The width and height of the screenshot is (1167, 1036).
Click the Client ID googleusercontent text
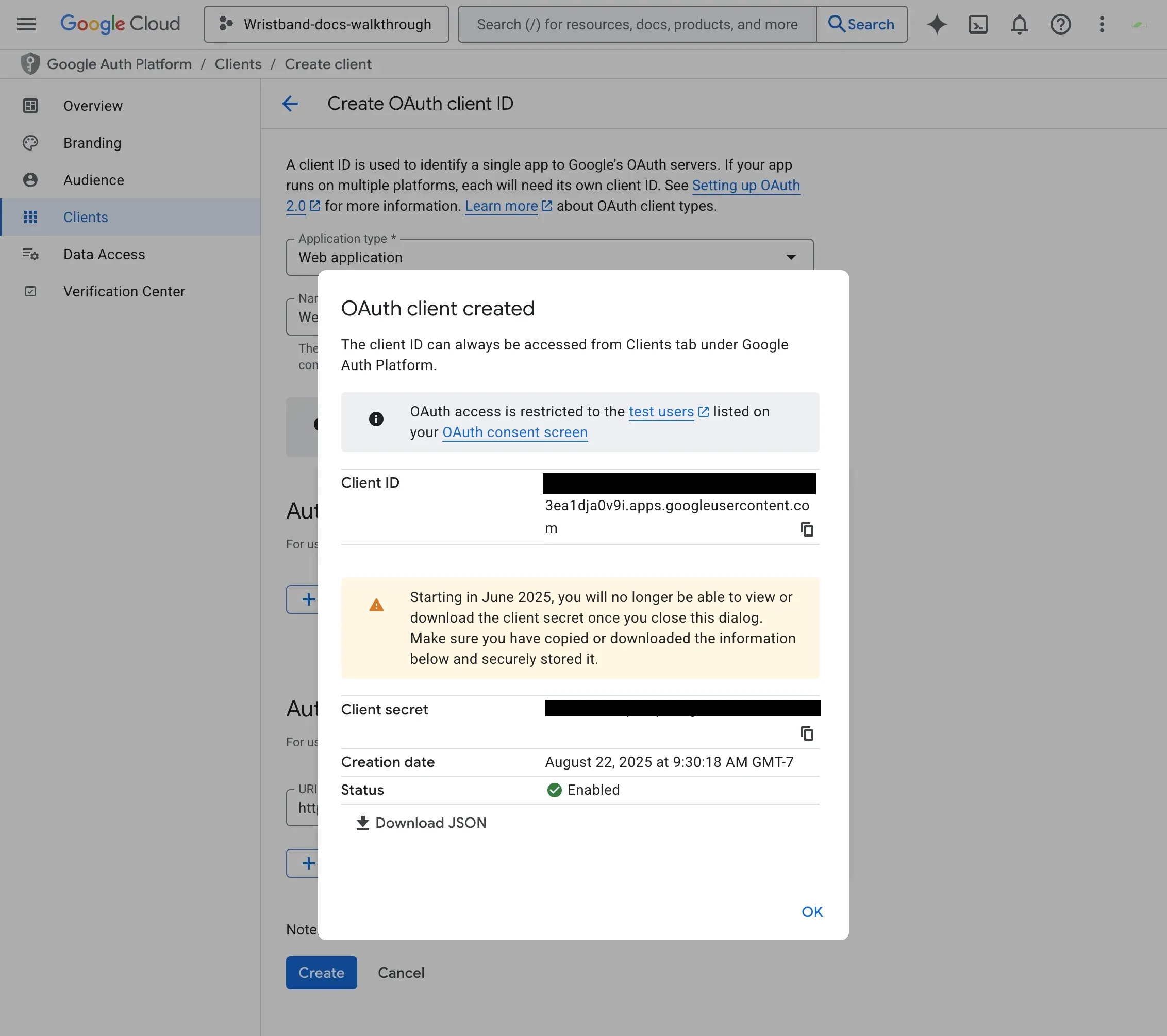[x=677, y=516]
